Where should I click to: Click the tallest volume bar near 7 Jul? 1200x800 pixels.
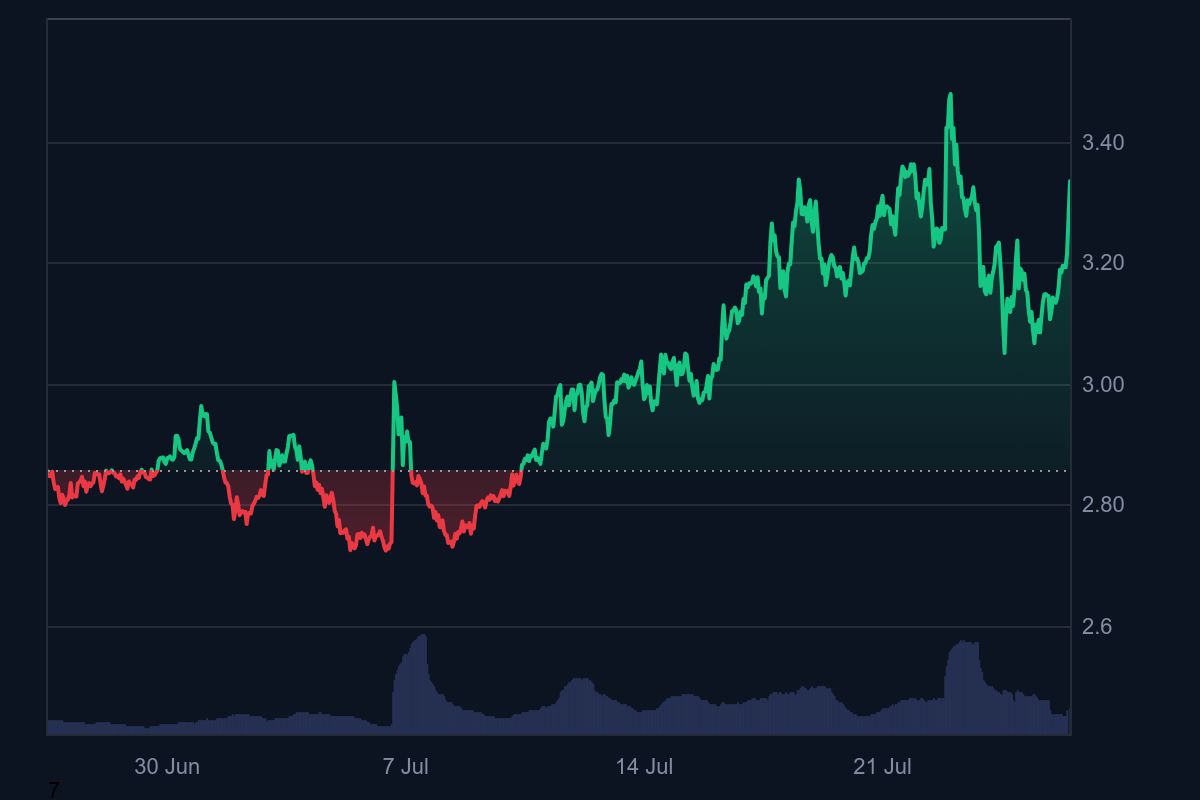(424, 684)
